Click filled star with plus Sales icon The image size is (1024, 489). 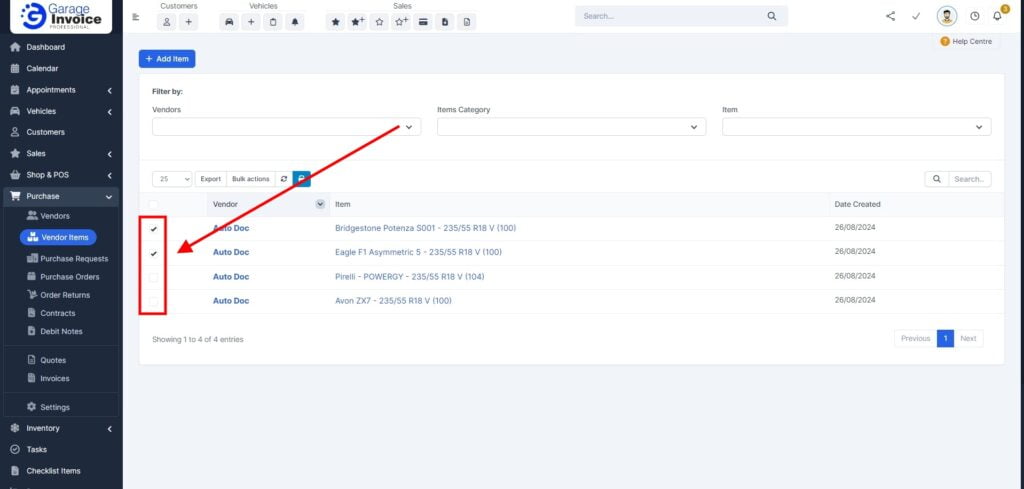[x=357, y=22]
